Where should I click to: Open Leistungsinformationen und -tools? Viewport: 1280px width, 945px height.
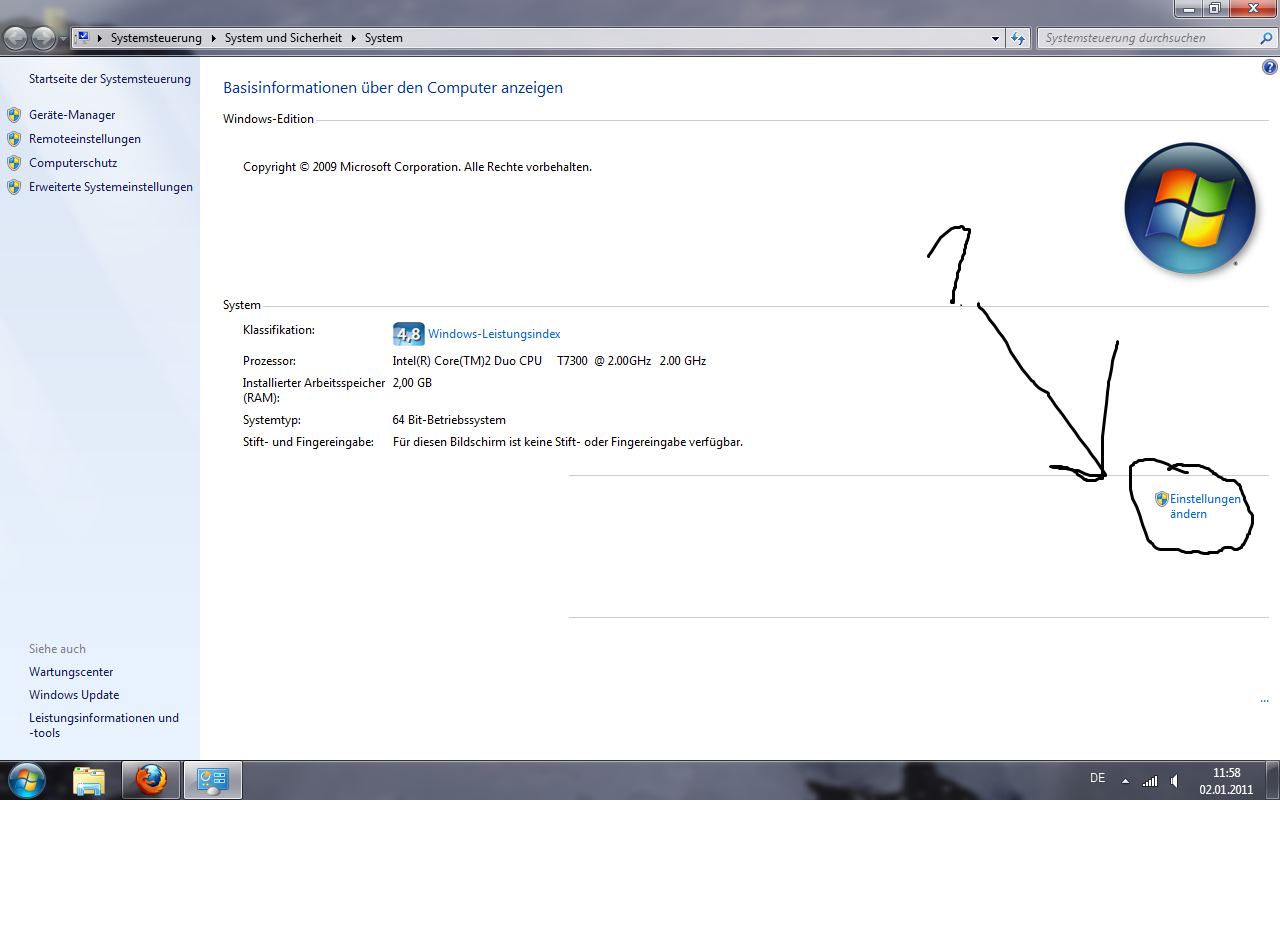(104, 725)
